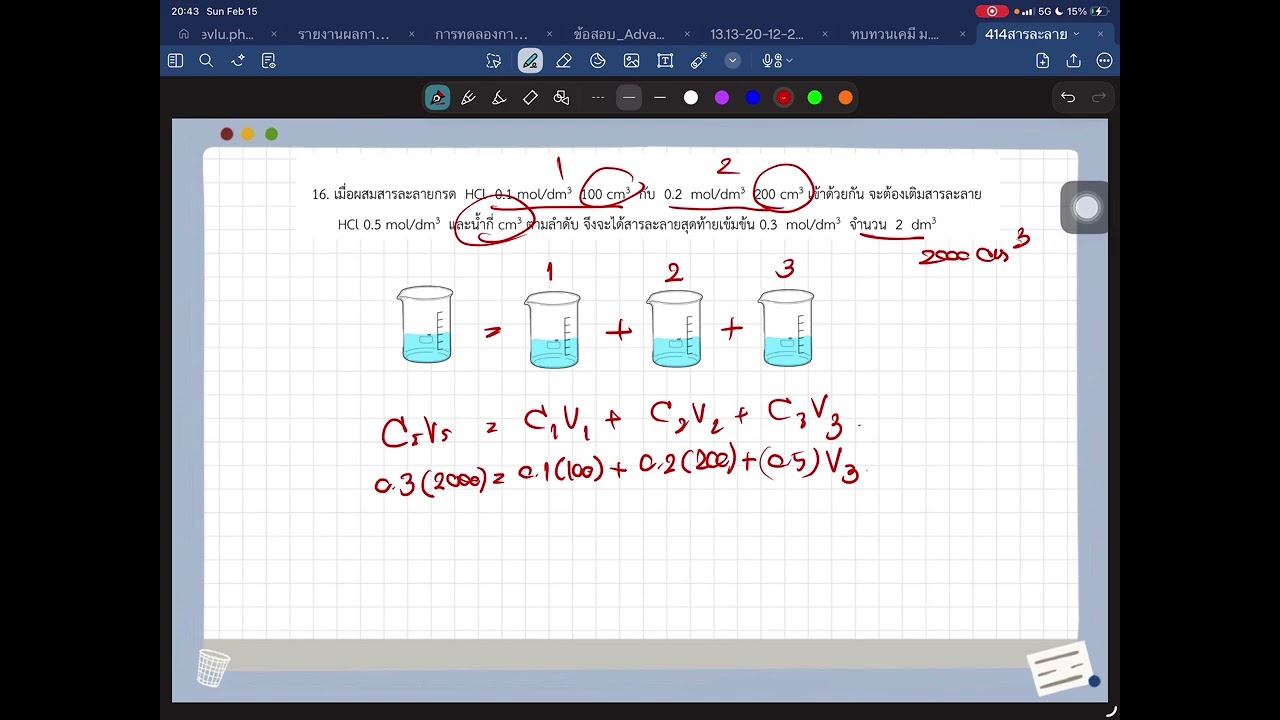Screen dimensions: 1280x720
Task: Expand the 414สารละลาย tab chevron
Action: pos(1076,34)
